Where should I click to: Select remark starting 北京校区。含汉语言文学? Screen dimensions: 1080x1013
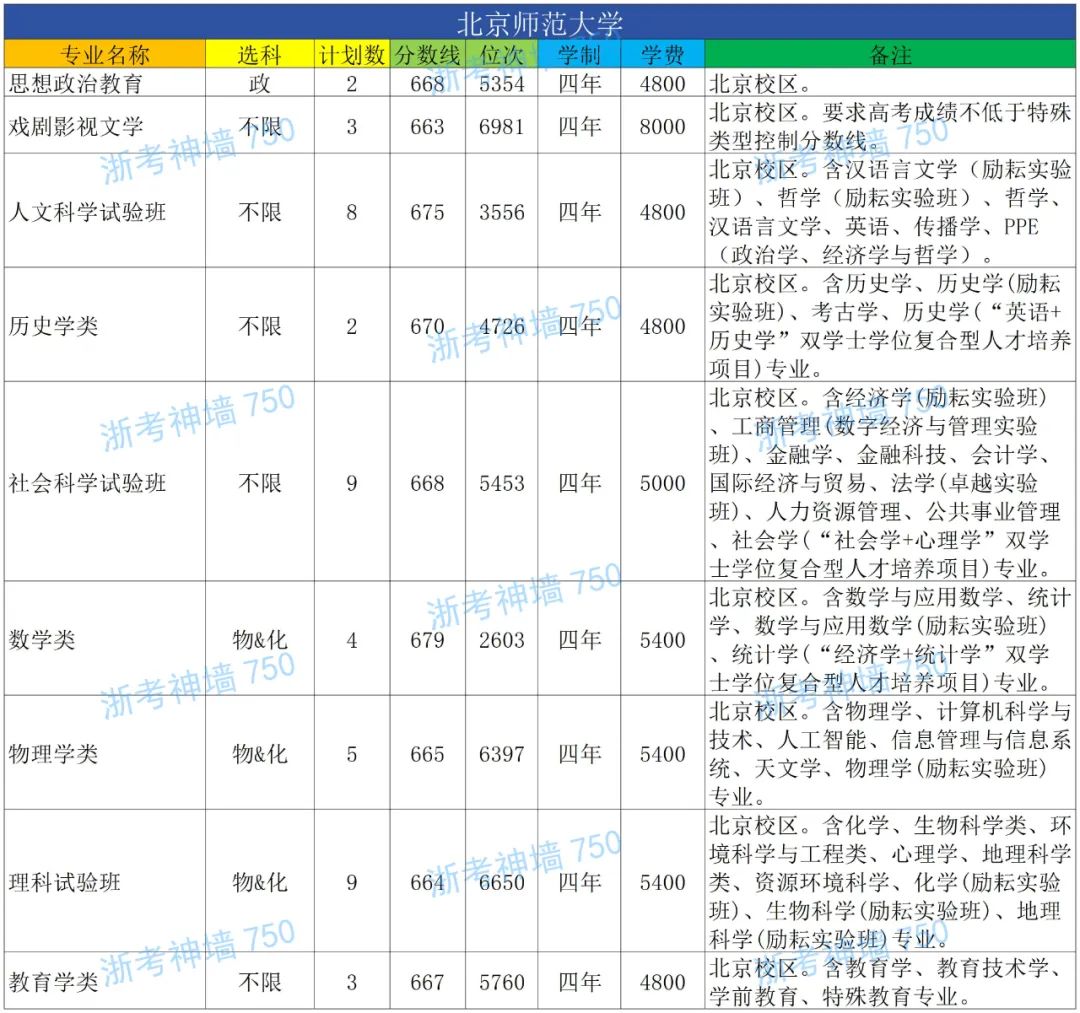pos(890,211)
